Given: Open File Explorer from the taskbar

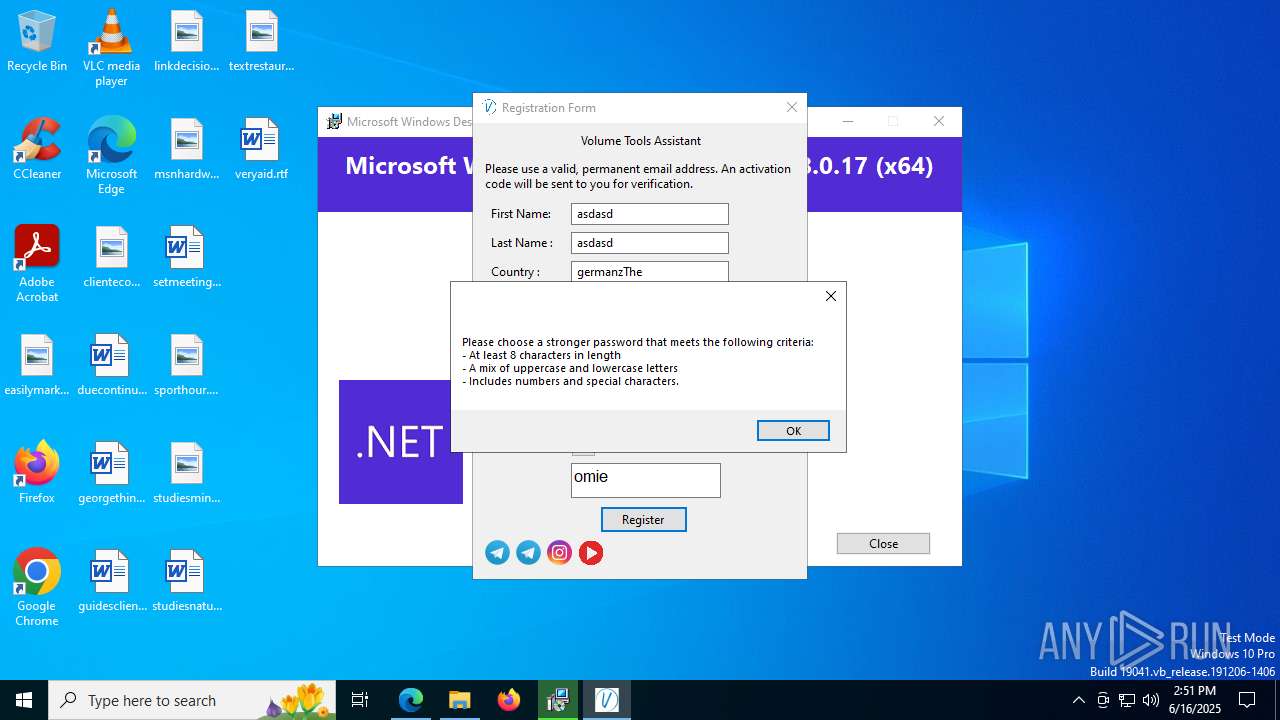Looking at the screenshot, I should click(459, 700).
